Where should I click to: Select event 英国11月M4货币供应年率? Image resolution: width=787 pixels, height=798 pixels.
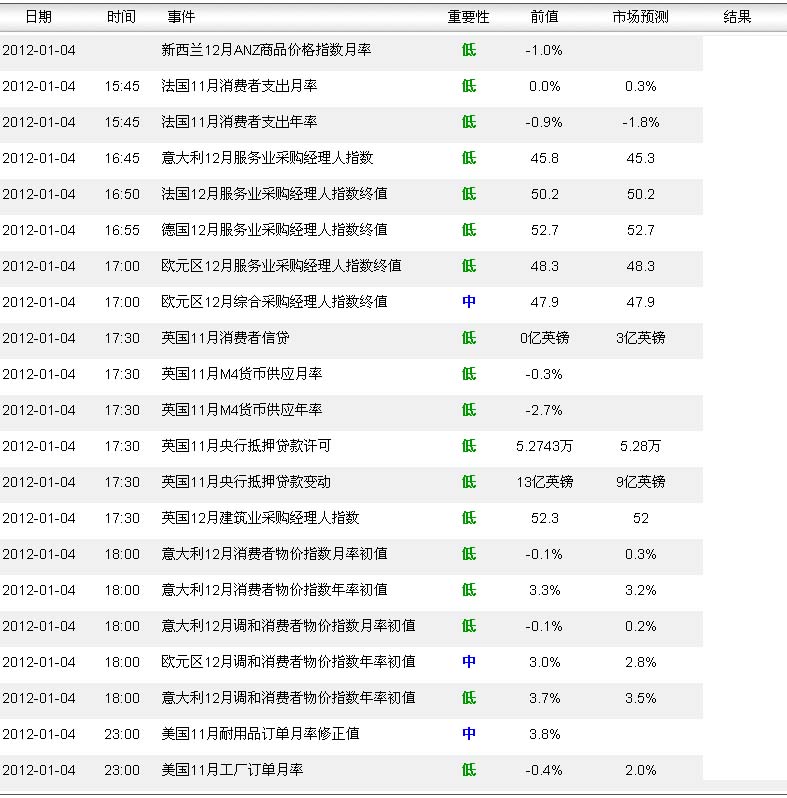242,410
